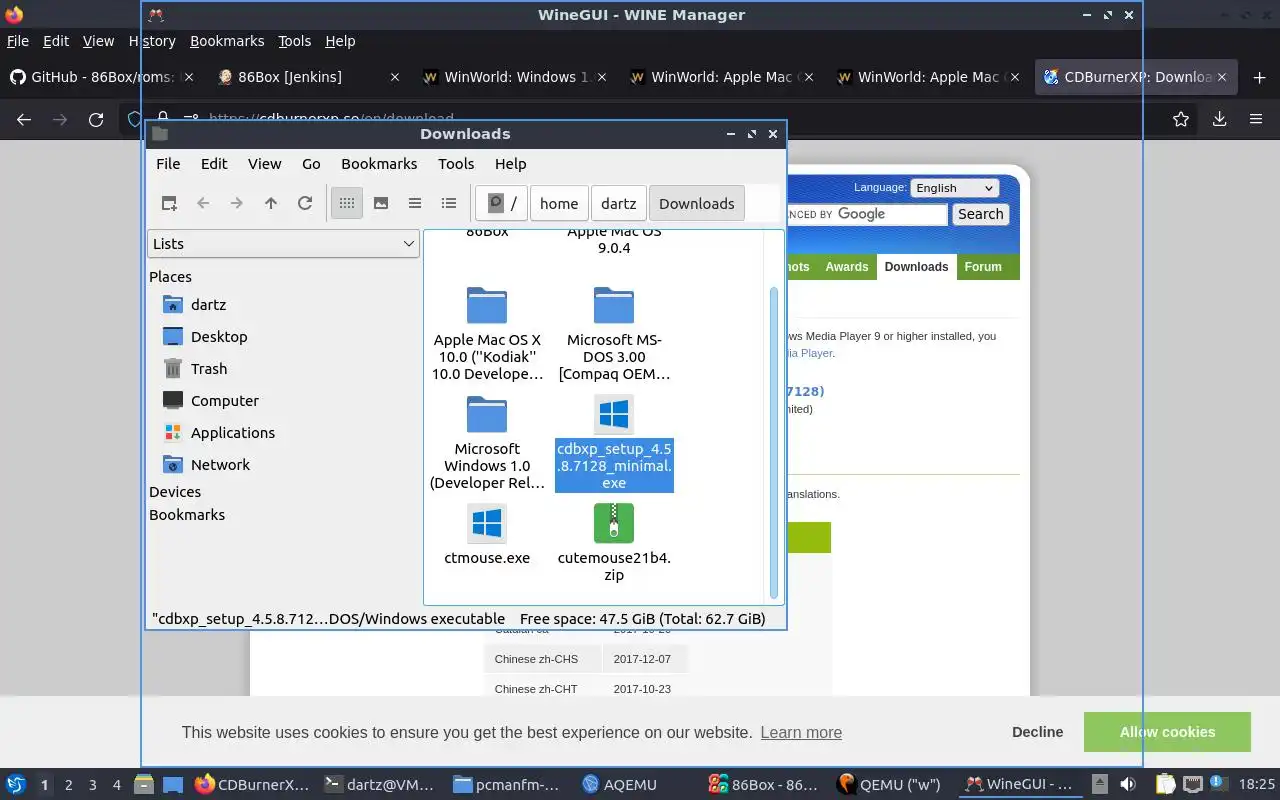Image resolution: width=1280 pixels, height=800 pixels.
Task: Decline cookies on website
Action: (1037, 732)
